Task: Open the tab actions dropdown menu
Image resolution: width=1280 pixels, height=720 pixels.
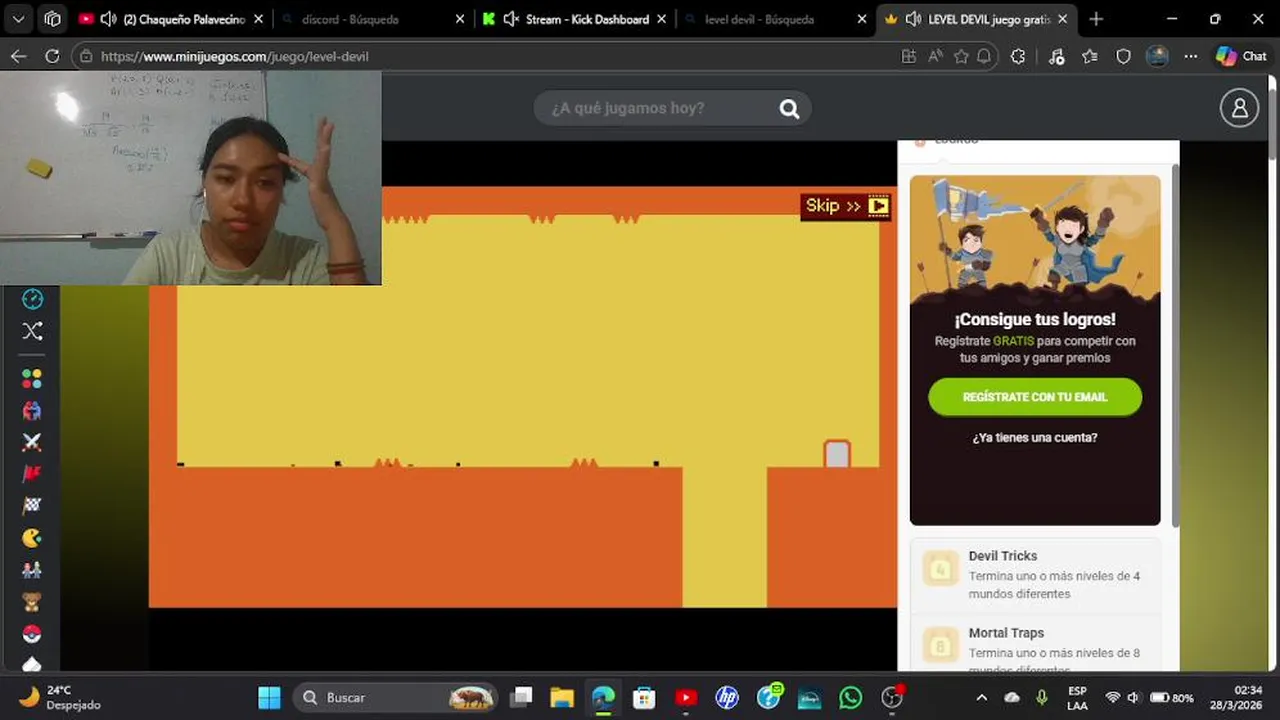Action: [19, 19]
